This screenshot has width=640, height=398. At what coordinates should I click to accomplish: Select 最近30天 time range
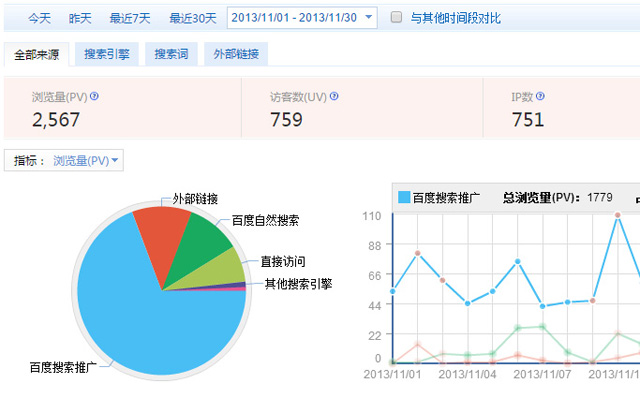click(193, 18)
